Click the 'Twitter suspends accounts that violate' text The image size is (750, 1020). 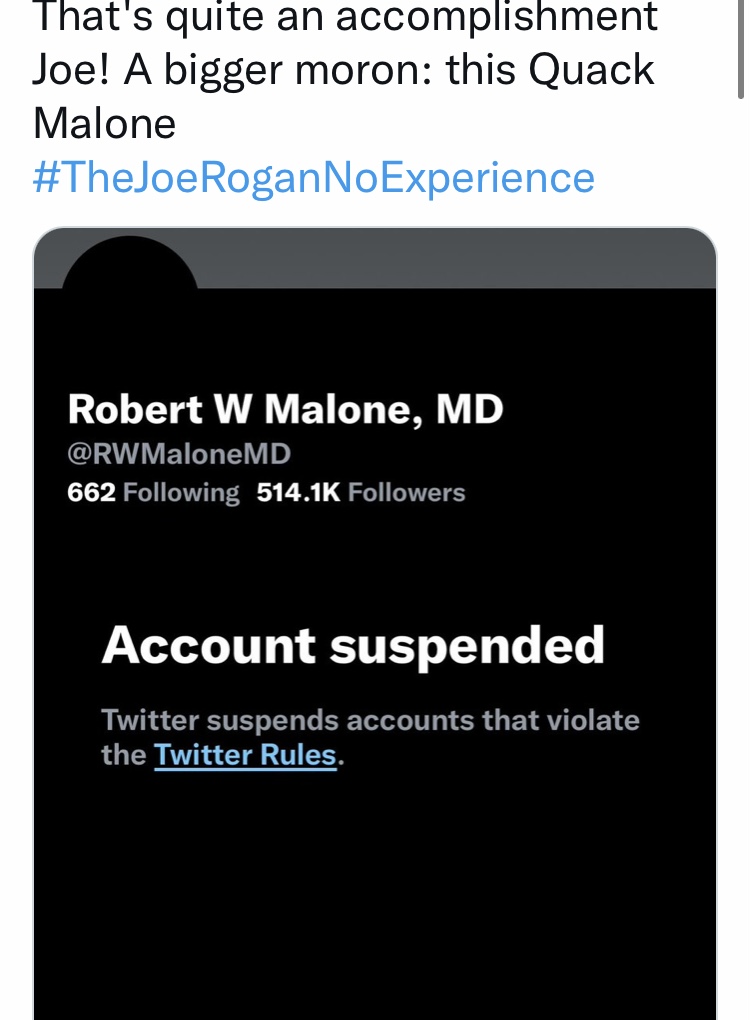coord(371,720)
